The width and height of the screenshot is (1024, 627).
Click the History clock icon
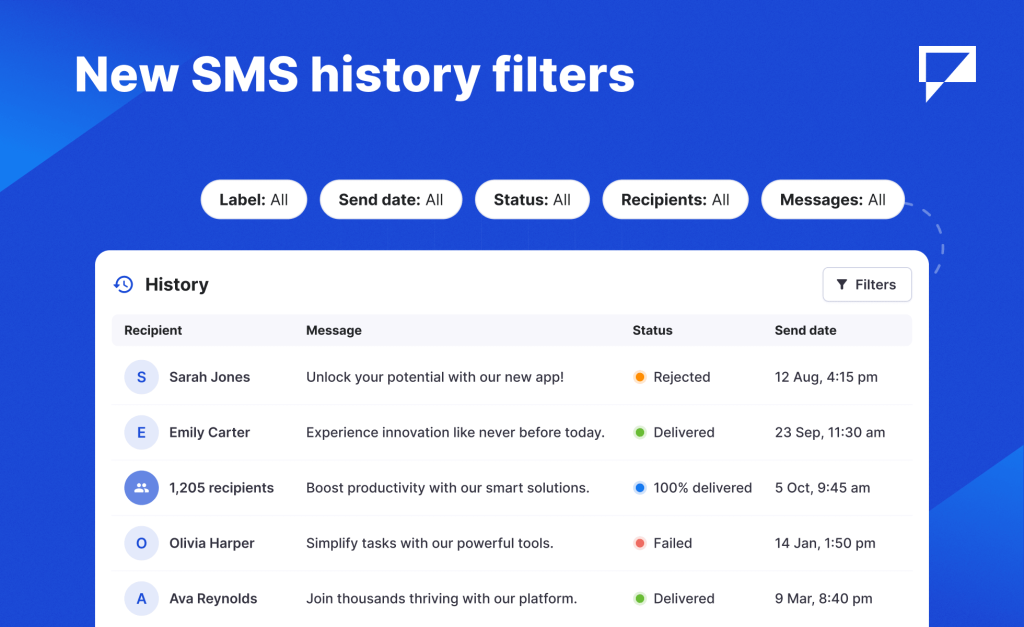(123, 285)
